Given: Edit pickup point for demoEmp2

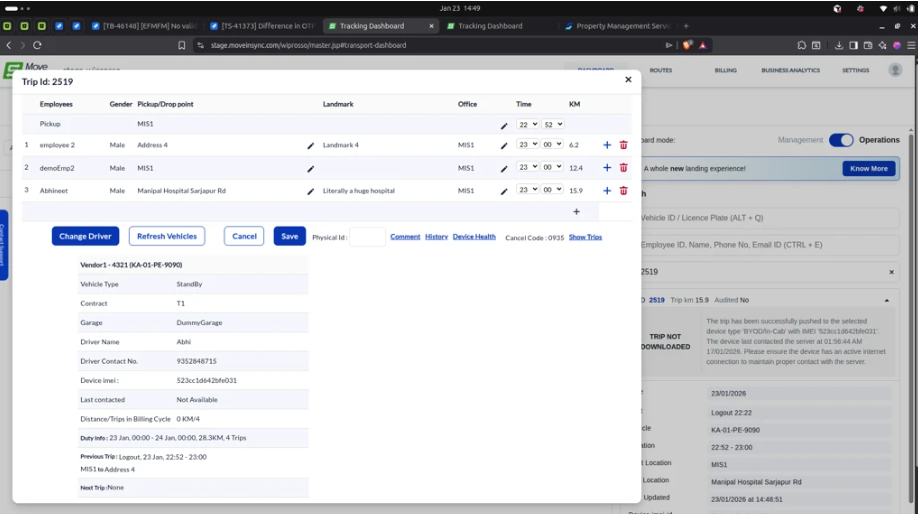Looking at the screenshot, I should pos(310,168).
